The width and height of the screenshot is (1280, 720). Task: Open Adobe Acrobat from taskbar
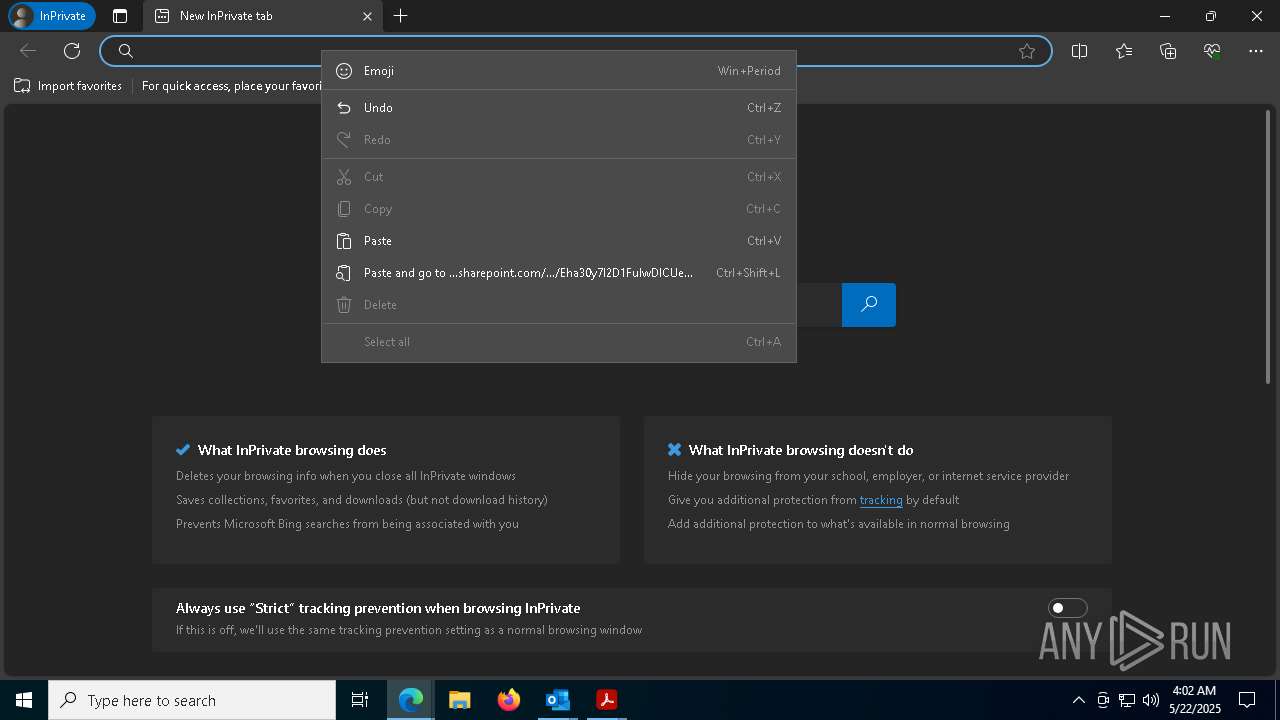pos(607,700)
